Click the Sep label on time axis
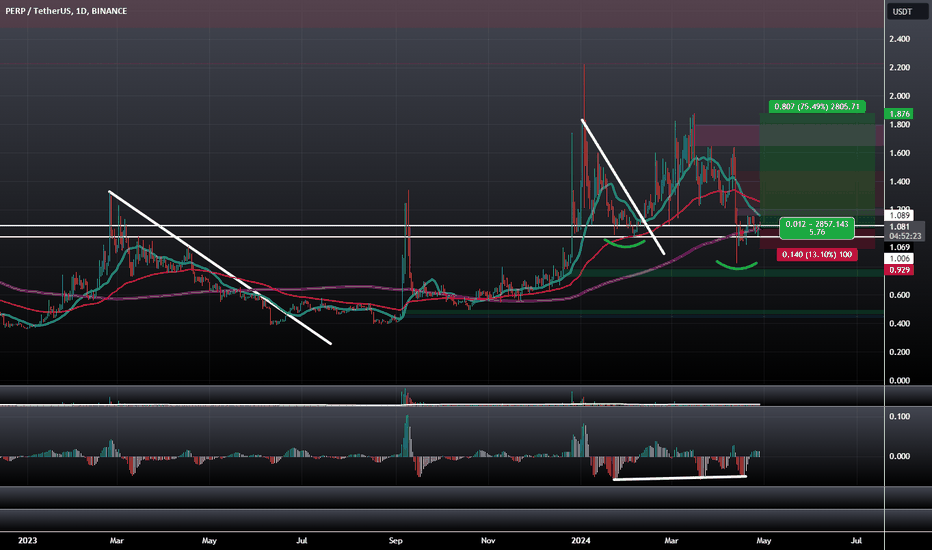Viewport: 932px width, 550px height. pyautogui.click(x=395, y=540)
